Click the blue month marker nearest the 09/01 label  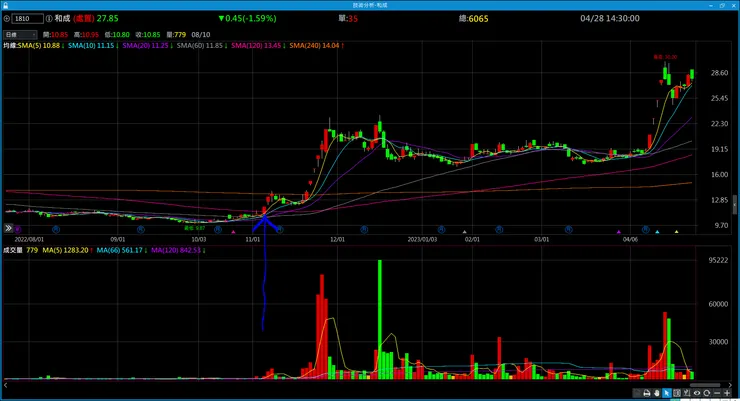[x=141, y=230]
